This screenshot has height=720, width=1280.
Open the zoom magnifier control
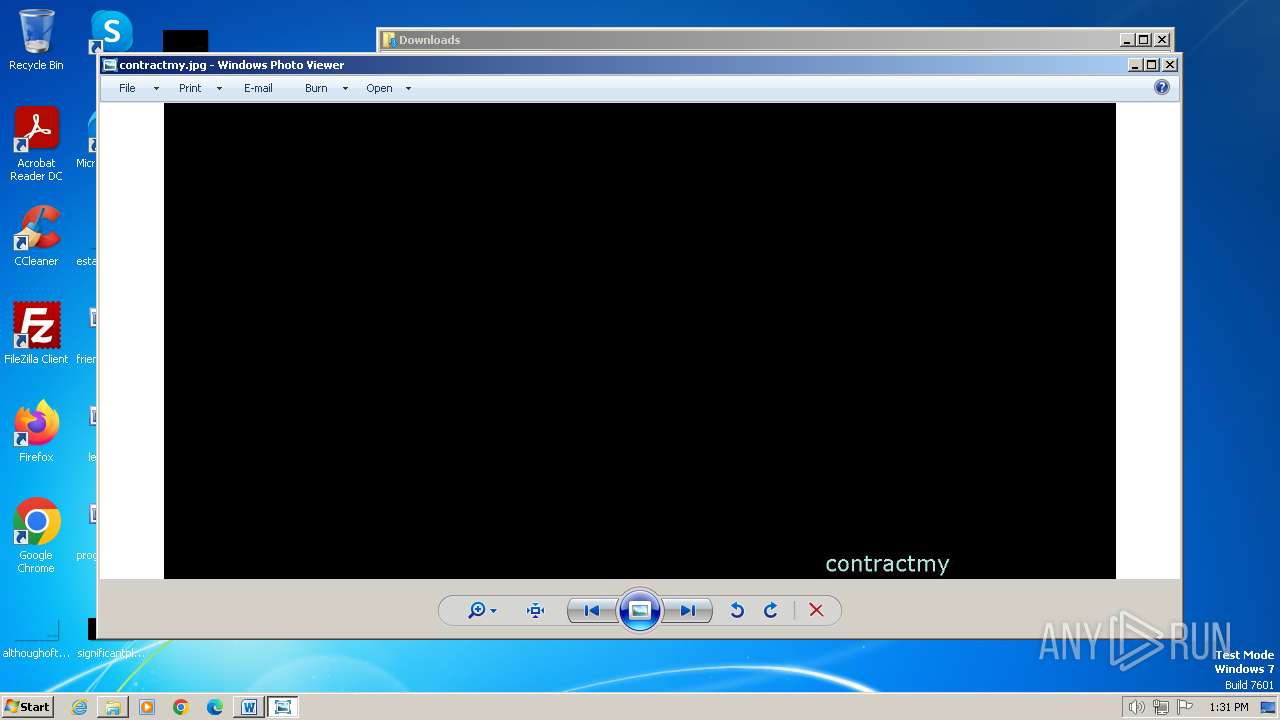477,611
